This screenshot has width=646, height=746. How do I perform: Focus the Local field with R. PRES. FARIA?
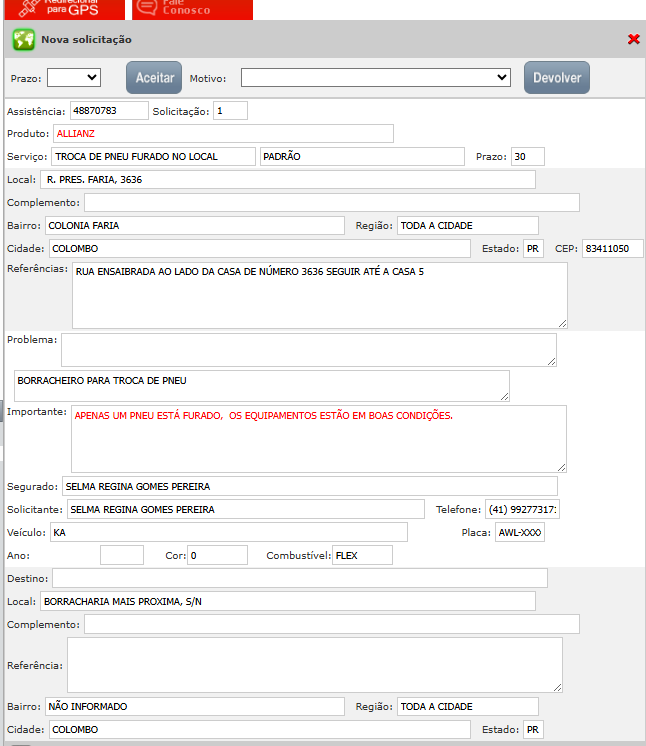coord(288,180)
